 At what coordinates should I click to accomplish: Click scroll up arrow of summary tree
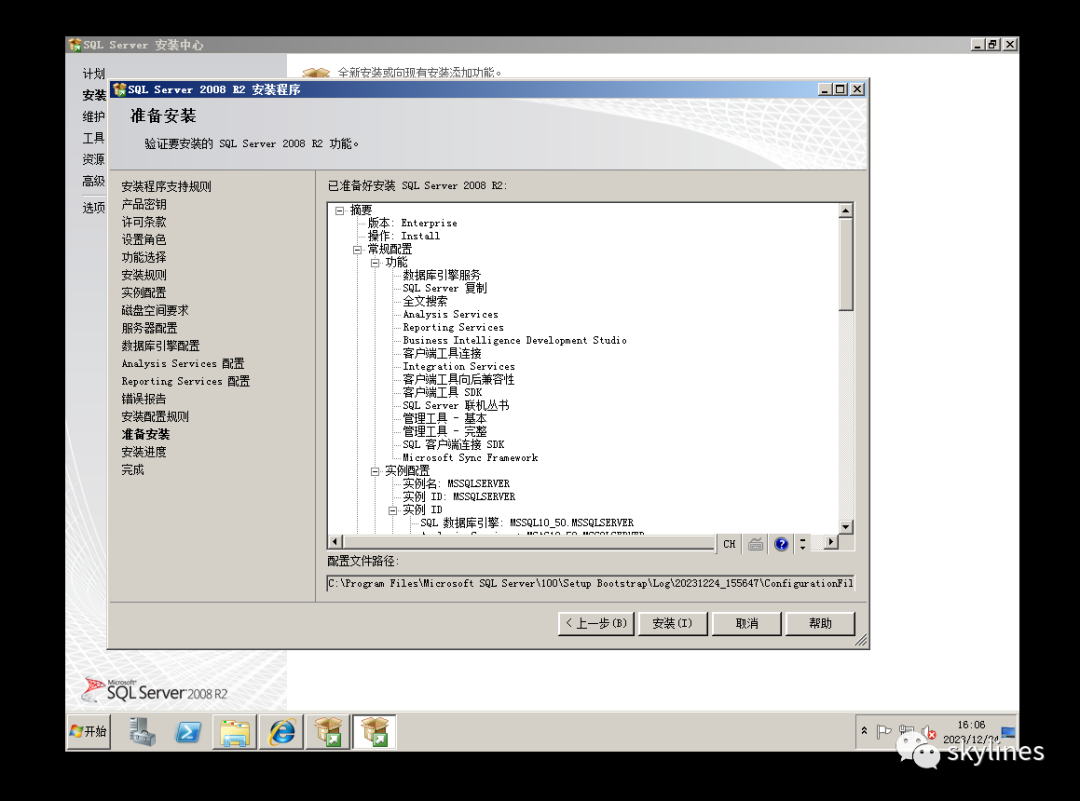point(846,211)
